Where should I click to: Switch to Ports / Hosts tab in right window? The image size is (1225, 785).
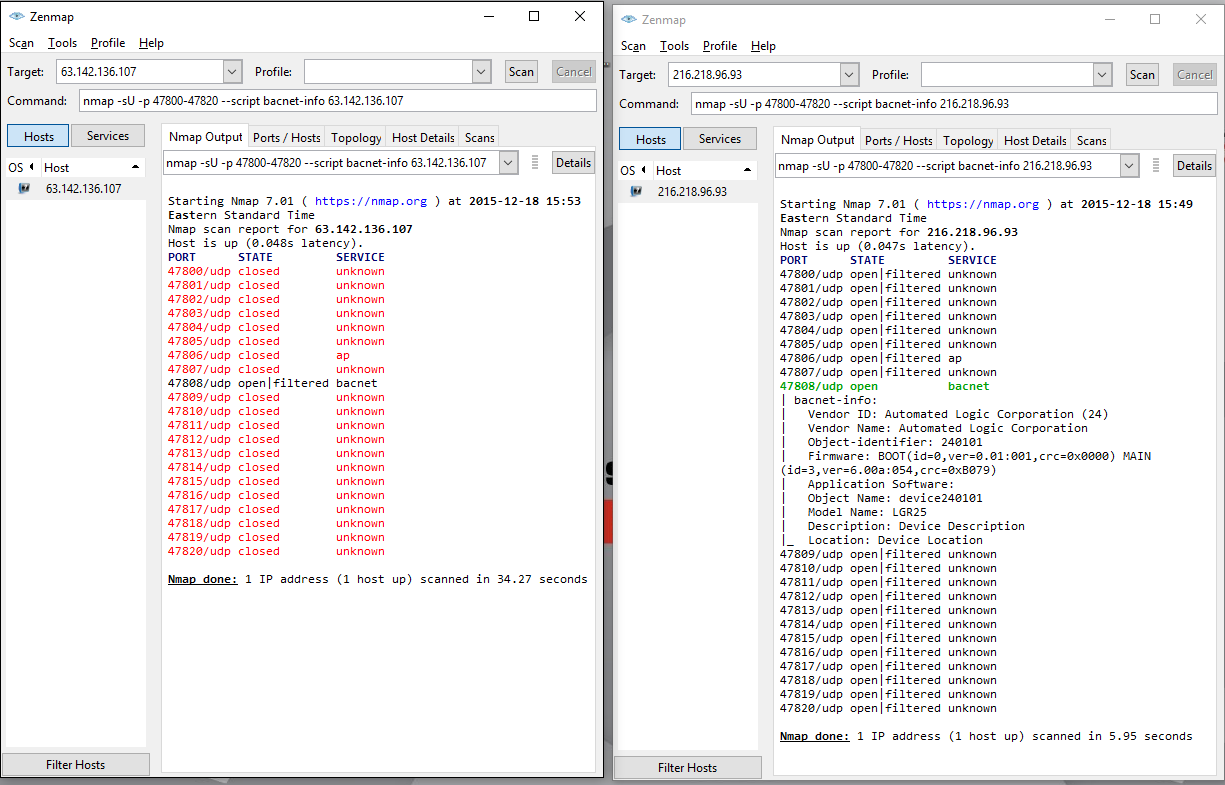[x=899, y=141]
